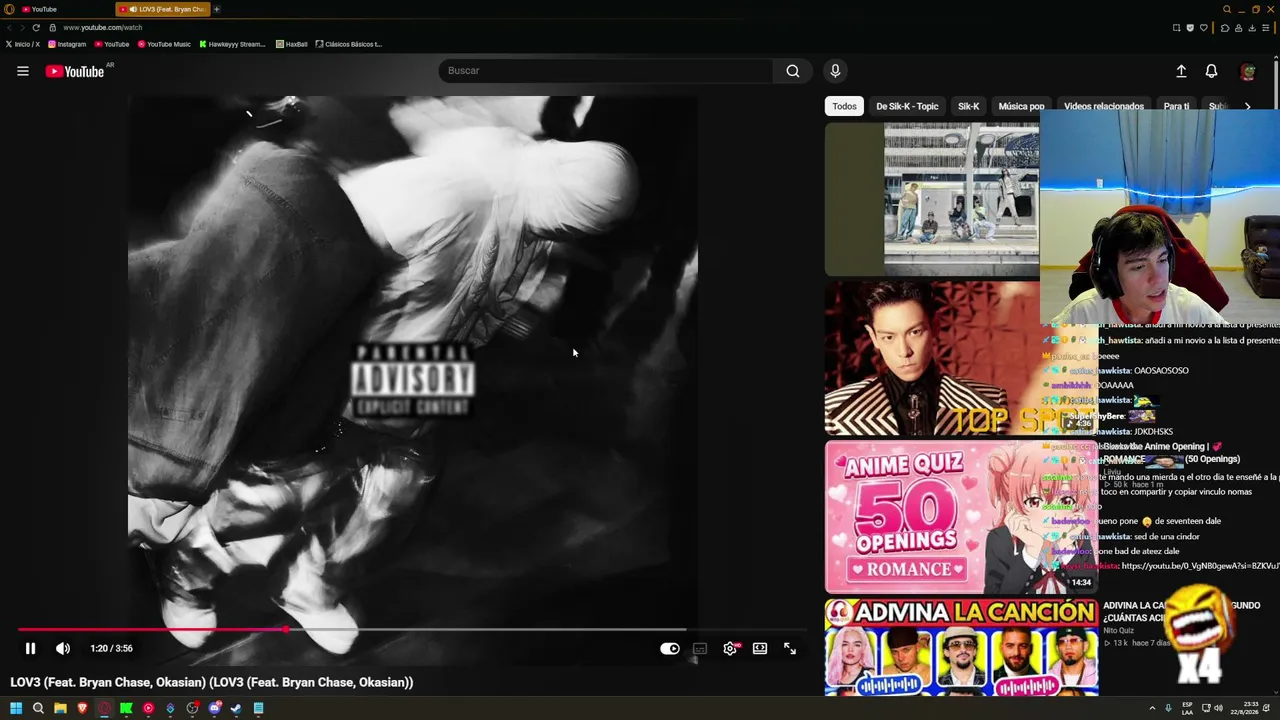Open a new browser tab
Viewport: 1280px width, 720px height.
tap(217, 9)
